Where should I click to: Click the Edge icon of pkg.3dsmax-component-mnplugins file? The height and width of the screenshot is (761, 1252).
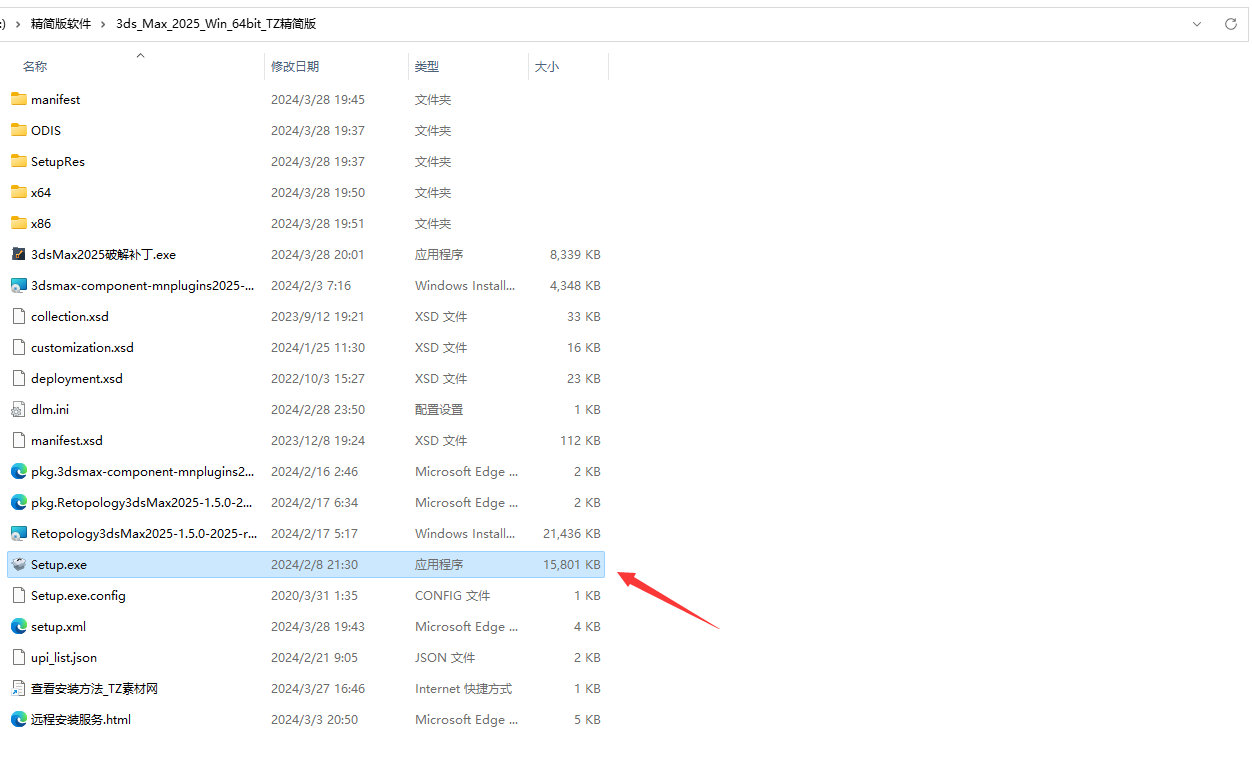click(18, 471)
